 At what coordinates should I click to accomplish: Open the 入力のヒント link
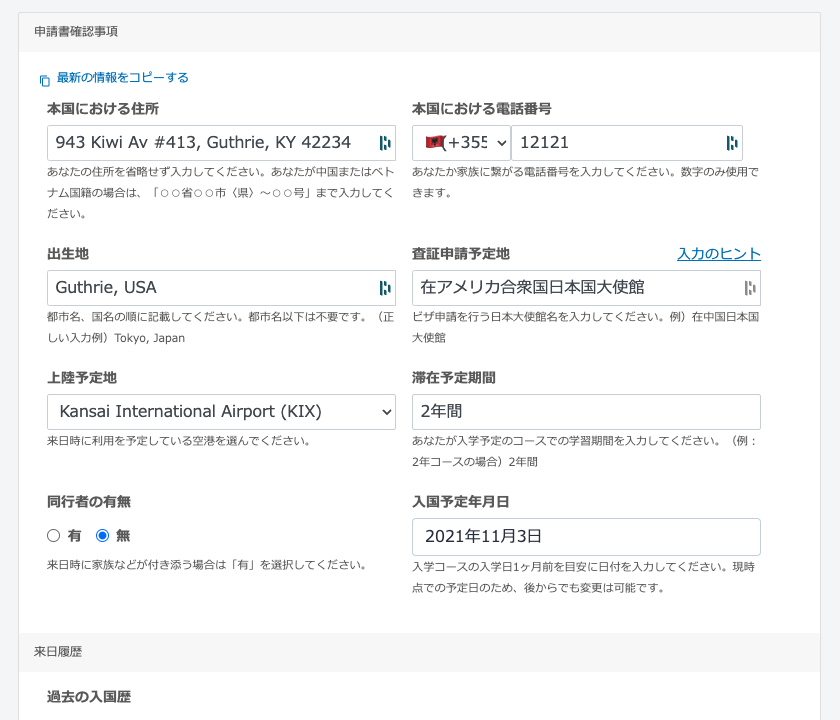[718, 254]
